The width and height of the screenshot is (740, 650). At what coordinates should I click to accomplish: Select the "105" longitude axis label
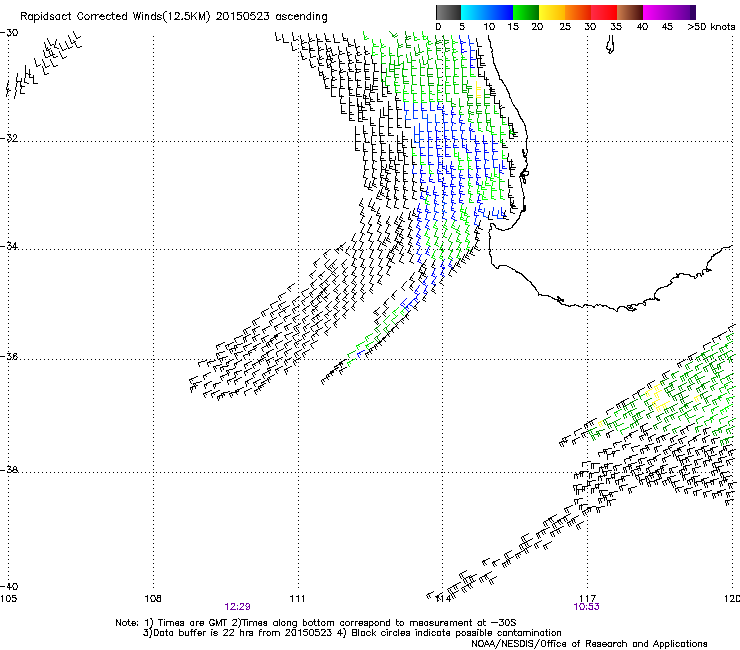coord(8,599)
